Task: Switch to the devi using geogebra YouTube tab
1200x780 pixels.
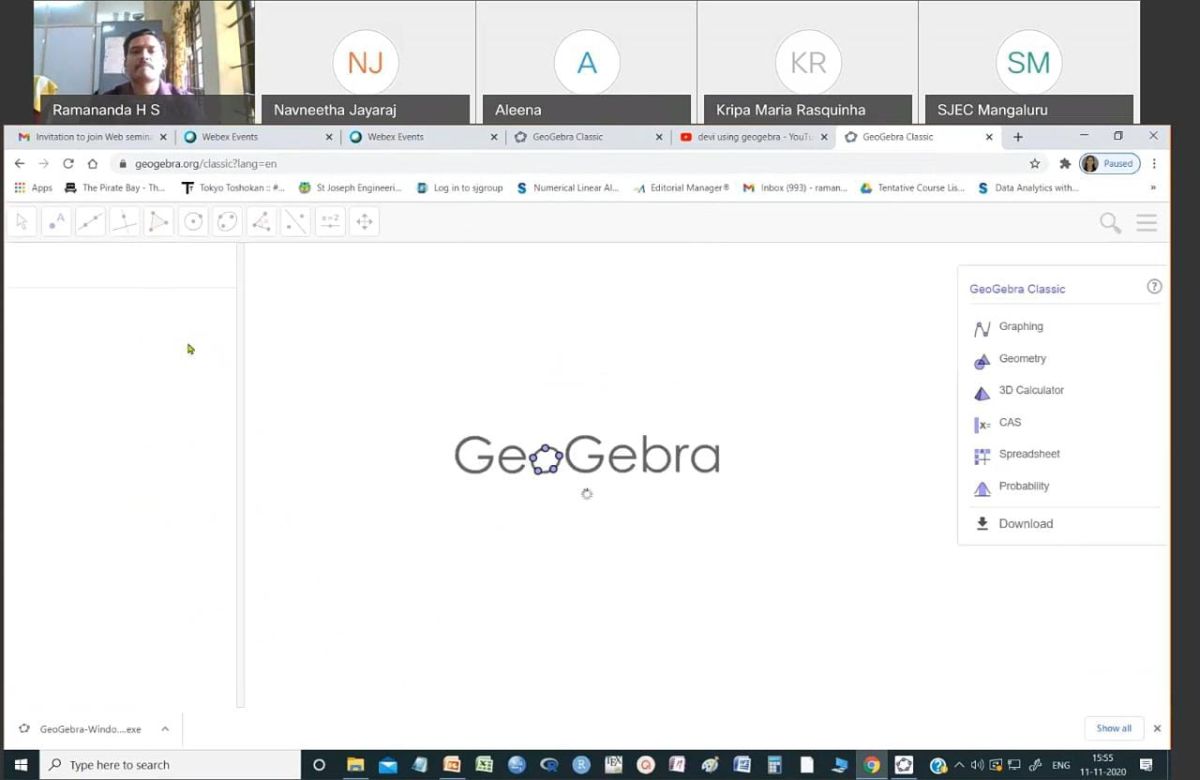Action: 752,137
